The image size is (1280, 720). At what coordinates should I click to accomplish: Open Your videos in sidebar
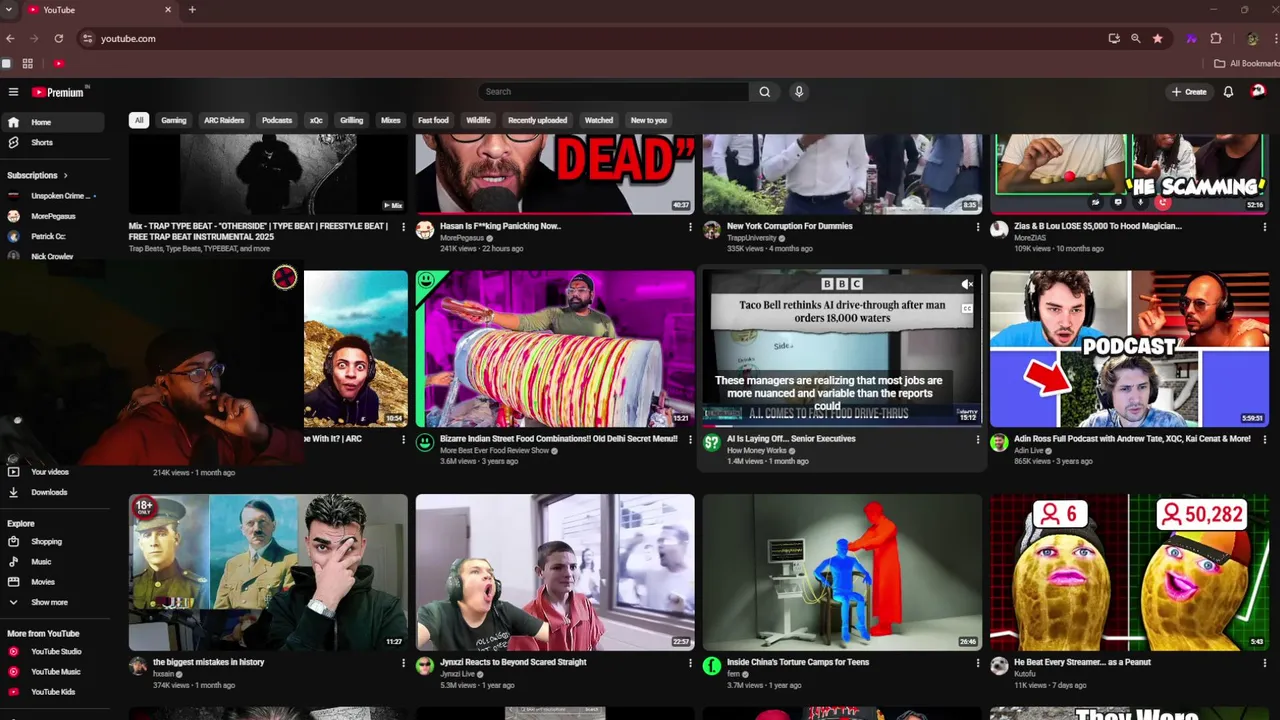(x=52, y=472)
